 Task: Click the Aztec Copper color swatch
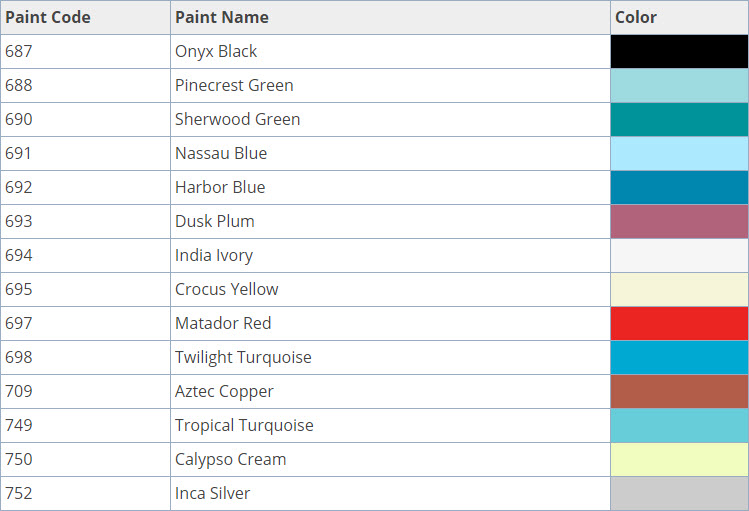pyautogui.click(x=679, y=392)
